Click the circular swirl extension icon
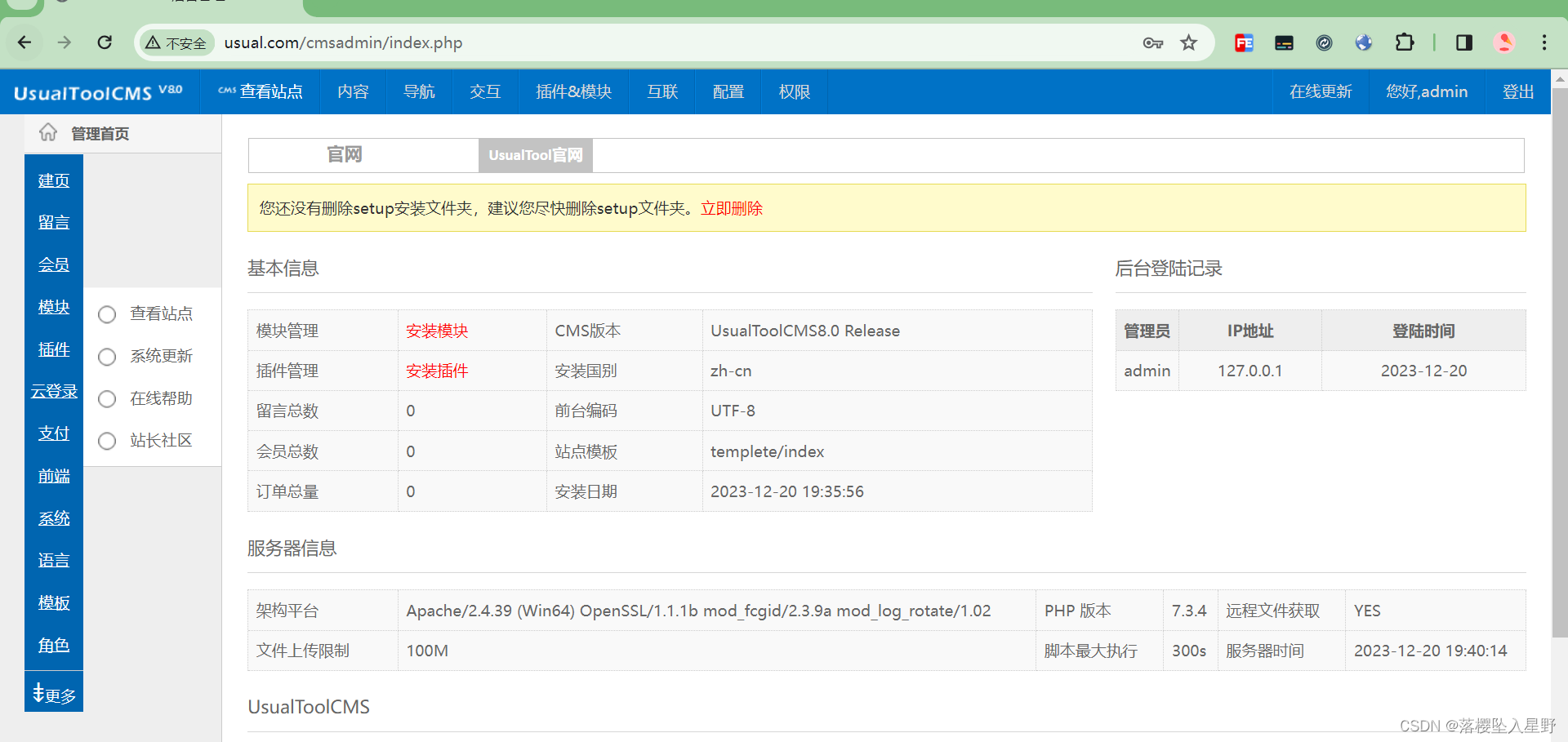 point(1324,42)
